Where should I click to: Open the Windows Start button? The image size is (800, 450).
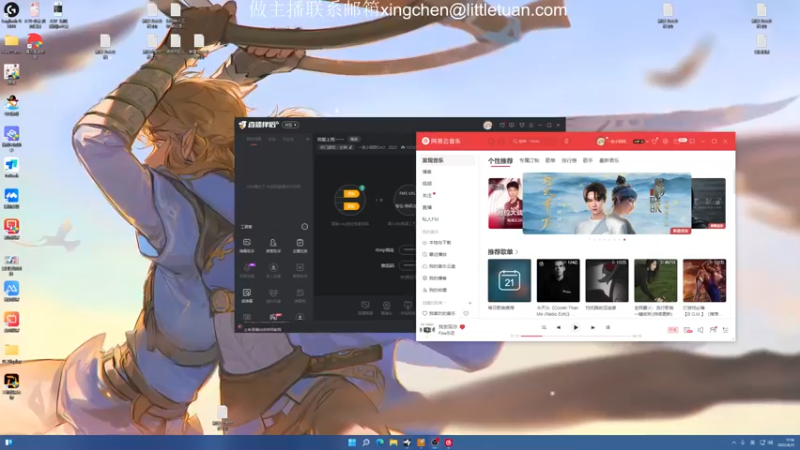pos(352,442)
